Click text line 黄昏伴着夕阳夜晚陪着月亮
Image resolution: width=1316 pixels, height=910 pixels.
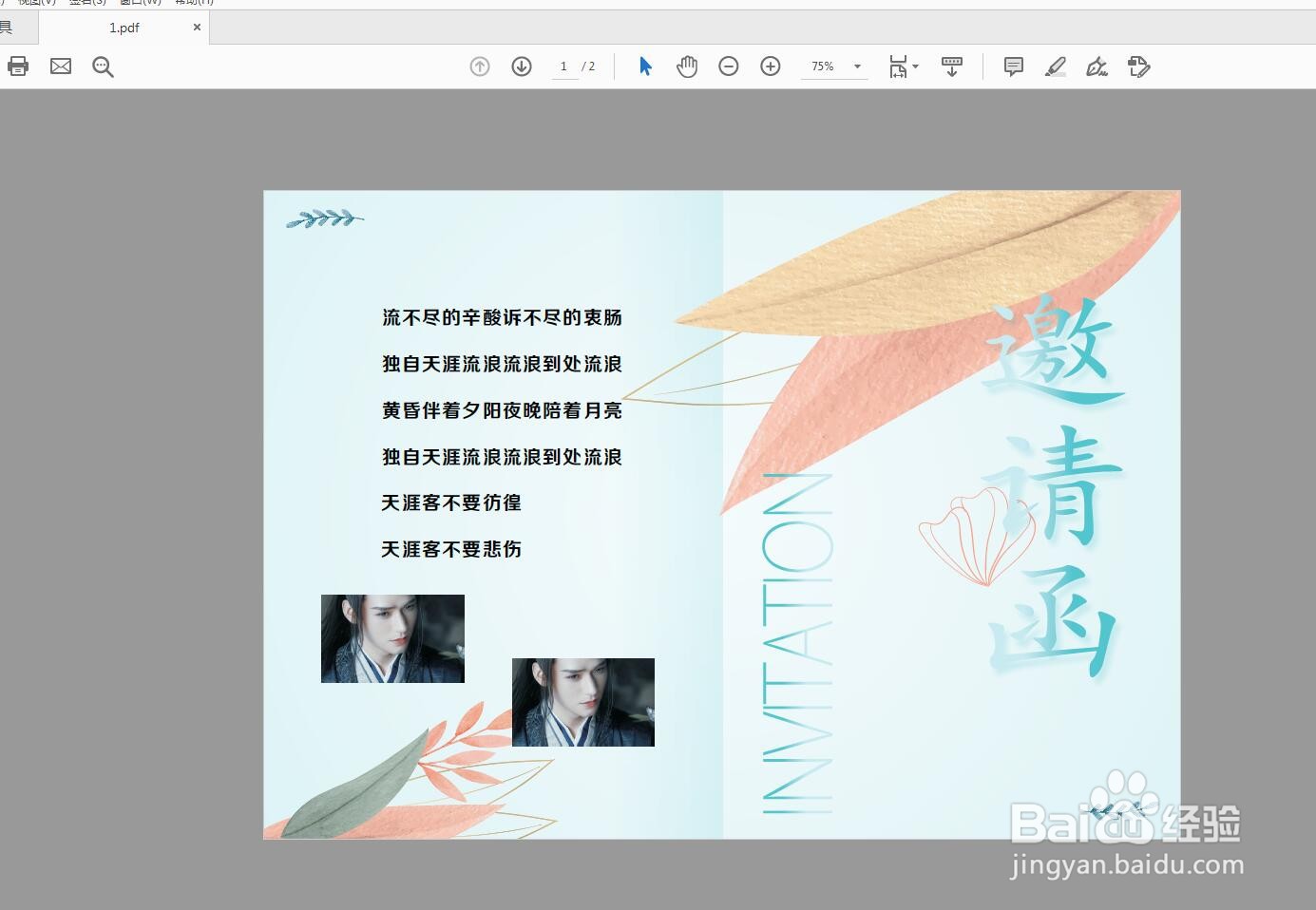pyautogui.click(x=502, y=410)
